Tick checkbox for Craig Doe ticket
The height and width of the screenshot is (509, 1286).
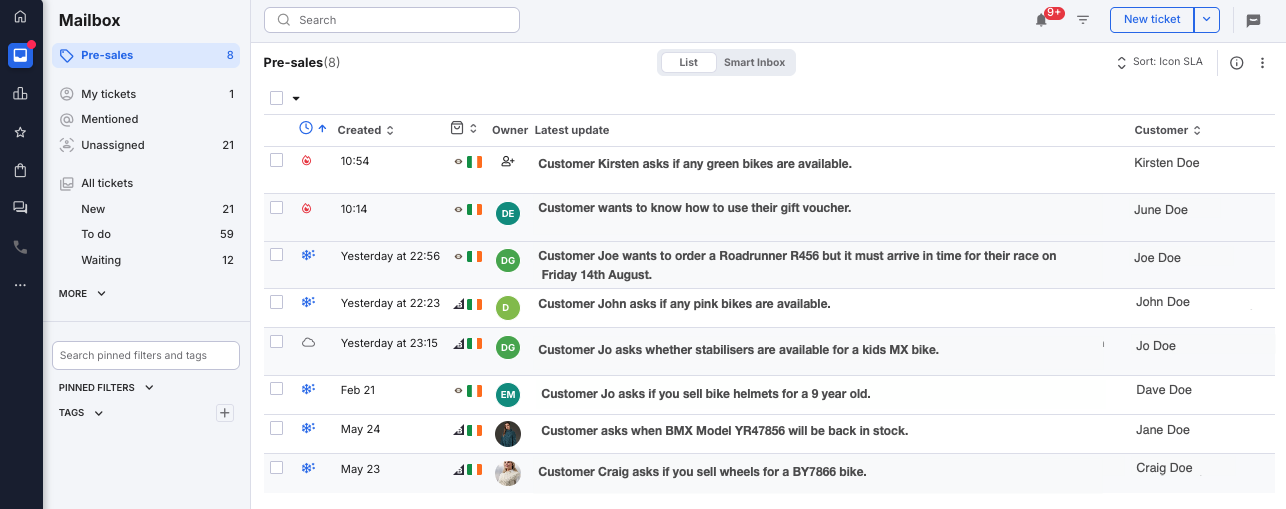pyautogui.click(x=277, y=467)
